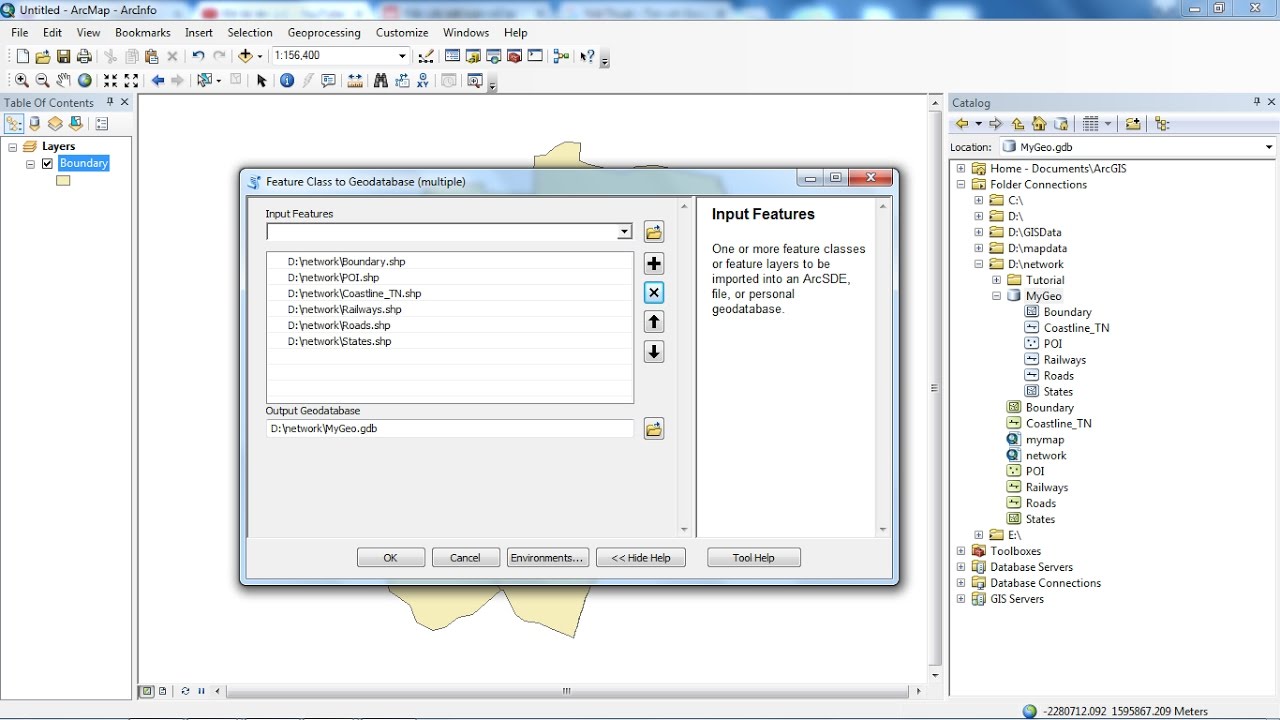Open the Input Features dropdown
Viewport: 1280px width, 720px height.
(x=625, y=232)
